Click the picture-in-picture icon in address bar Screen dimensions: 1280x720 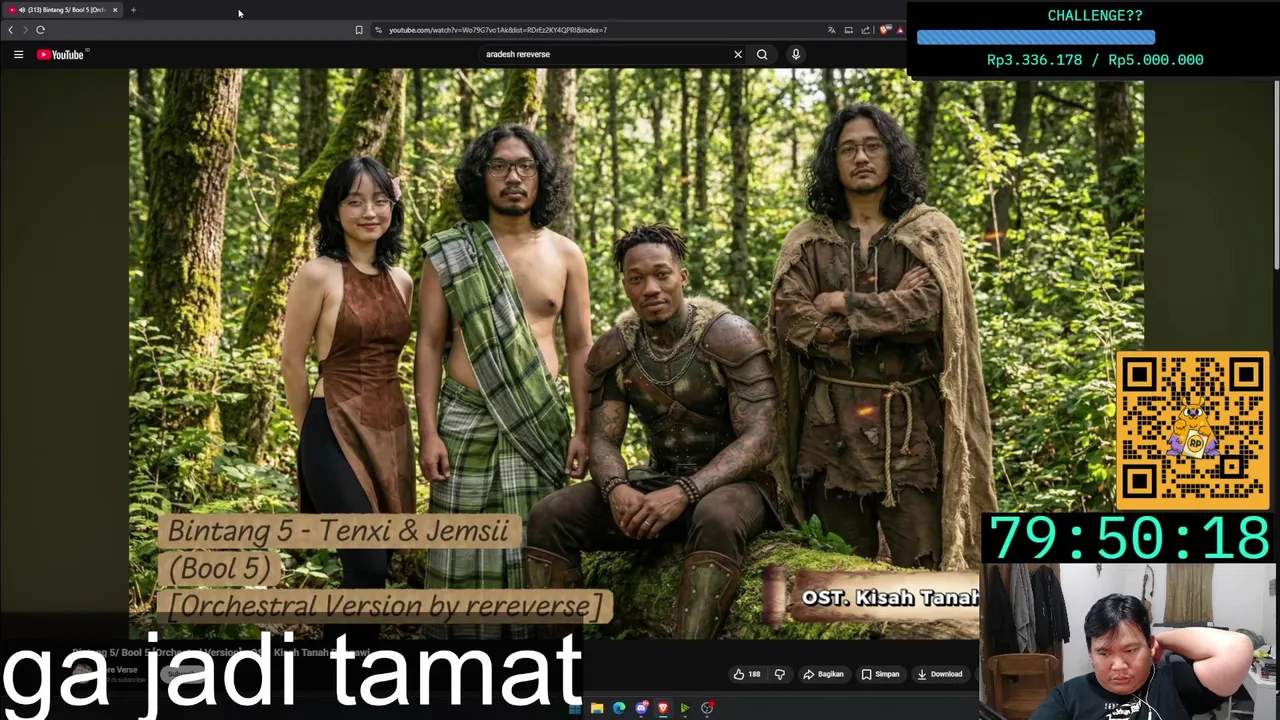pyautogui.click(x=848, y=30)
